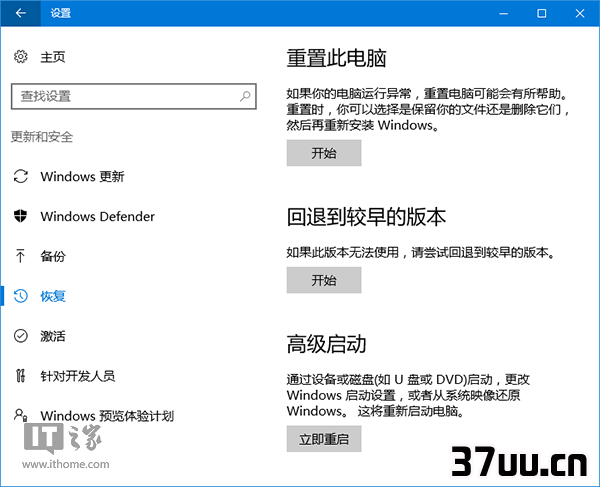Click 开始 under 回退到较早的版本

[x=324, y=280]
